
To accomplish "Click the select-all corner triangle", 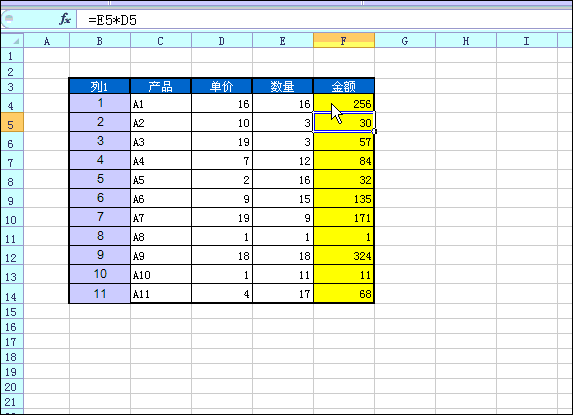I will (x=12, y=41).
